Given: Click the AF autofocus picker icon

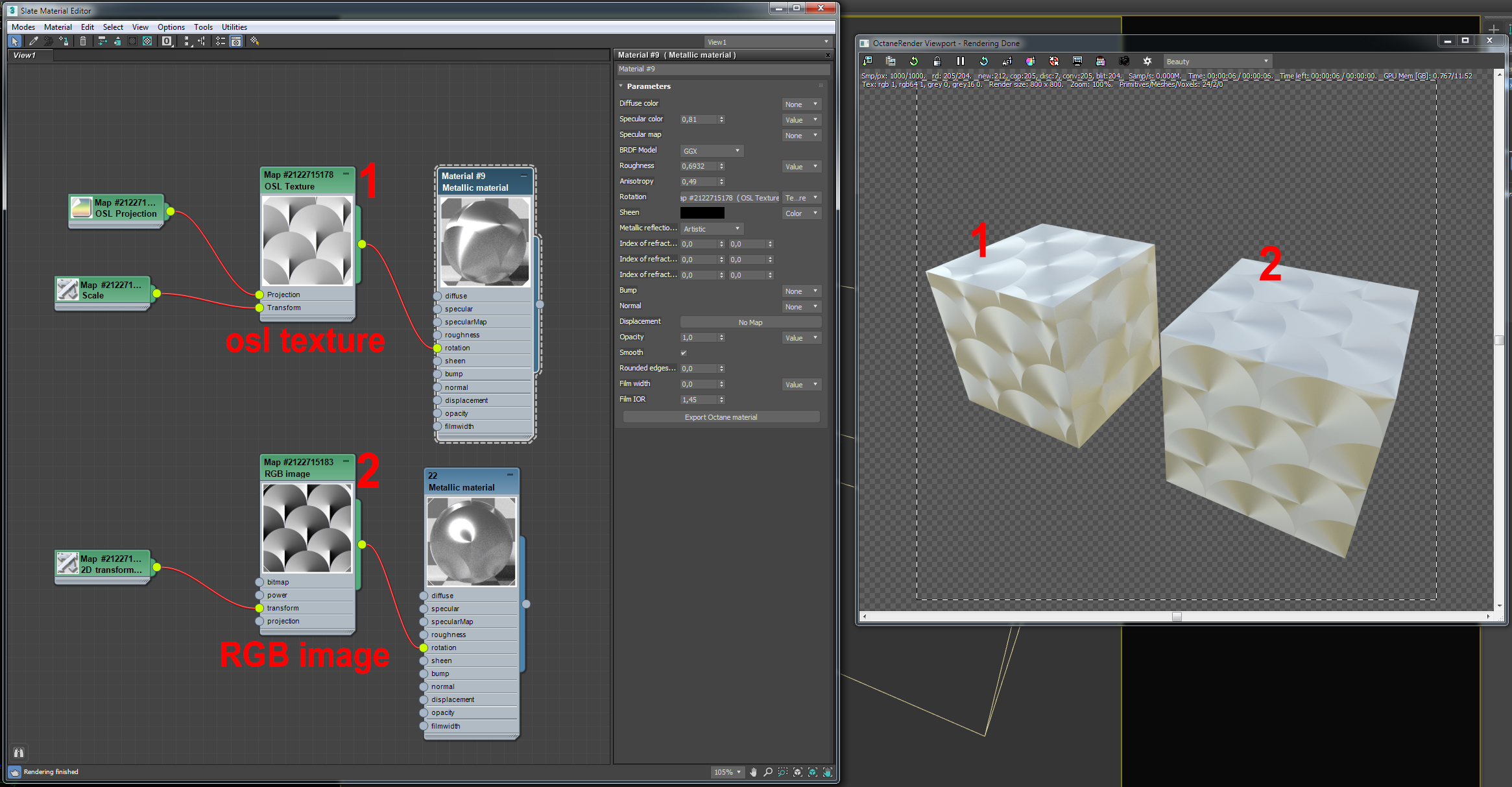Looking at the screenshot, I should pyautogui.click(x=1007, y=61).
